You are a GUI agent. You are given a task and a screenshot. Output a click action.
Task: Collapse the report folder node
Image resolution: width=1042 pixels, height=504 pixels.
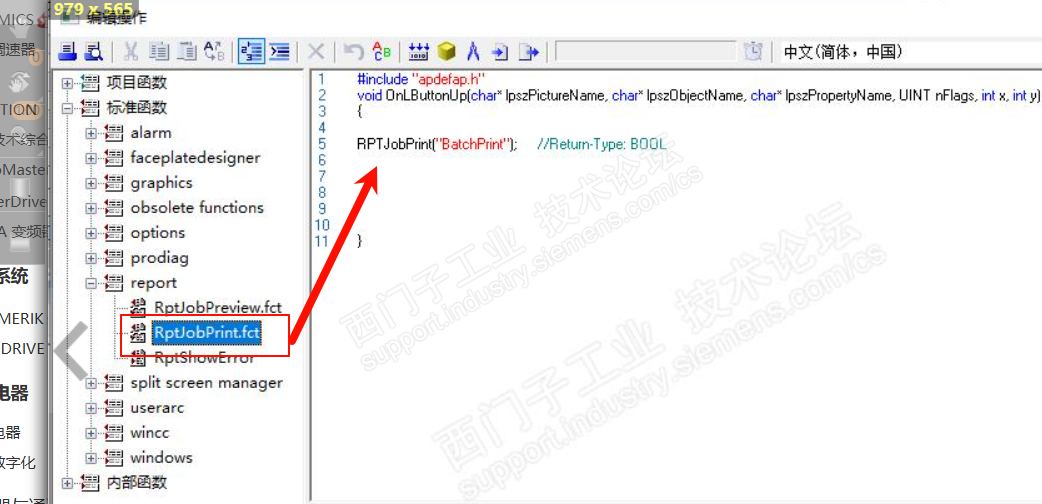91,283
